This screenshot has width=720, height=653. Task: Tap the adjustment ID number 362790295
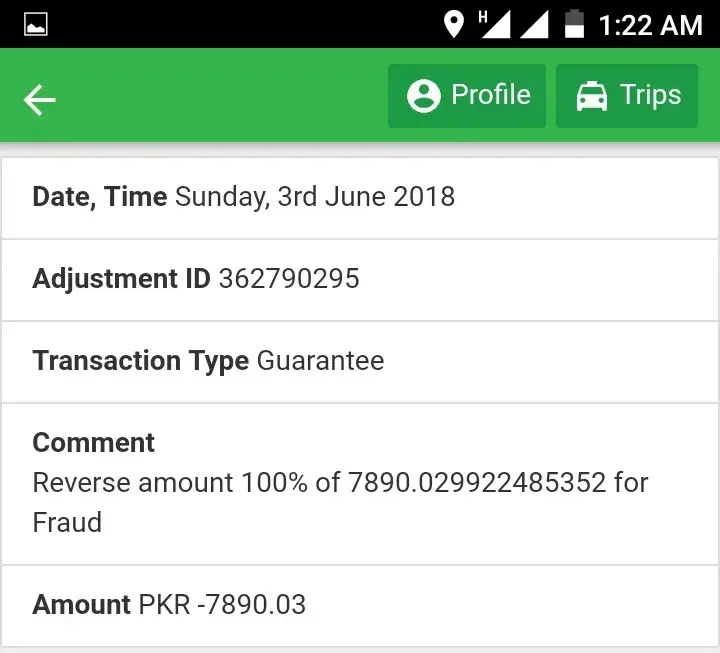click(289, 279)
